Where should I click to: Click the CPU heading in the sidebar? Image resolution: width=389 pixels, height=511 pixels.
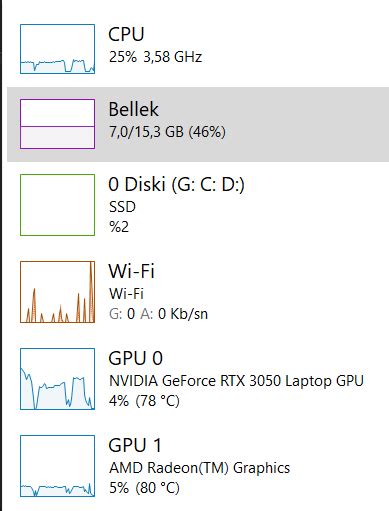click(x=126, y=34)
